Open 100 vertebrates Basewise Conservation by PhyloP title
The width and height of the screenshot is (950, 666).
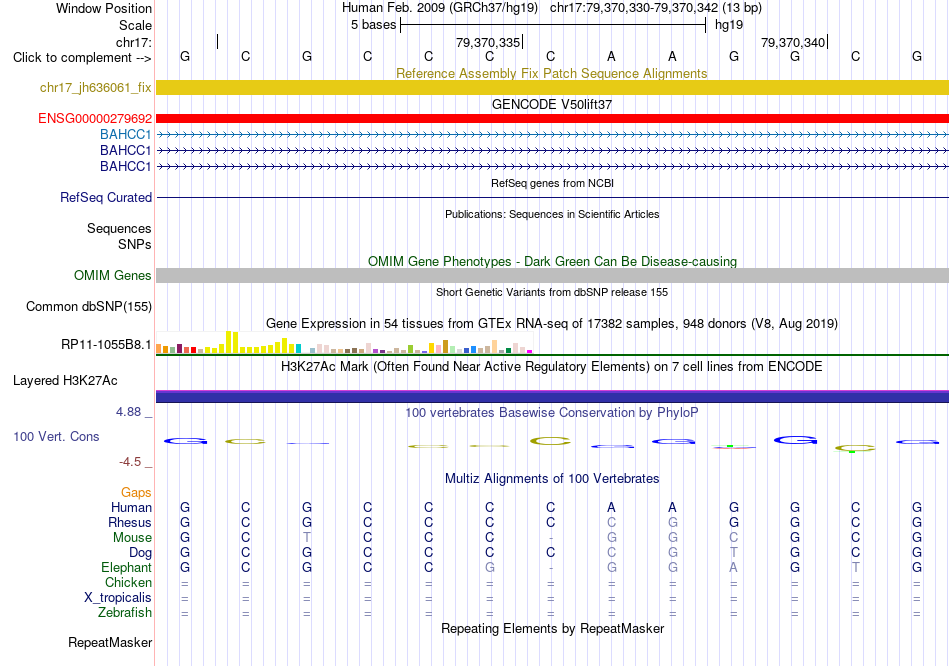[x=552, y=413]
